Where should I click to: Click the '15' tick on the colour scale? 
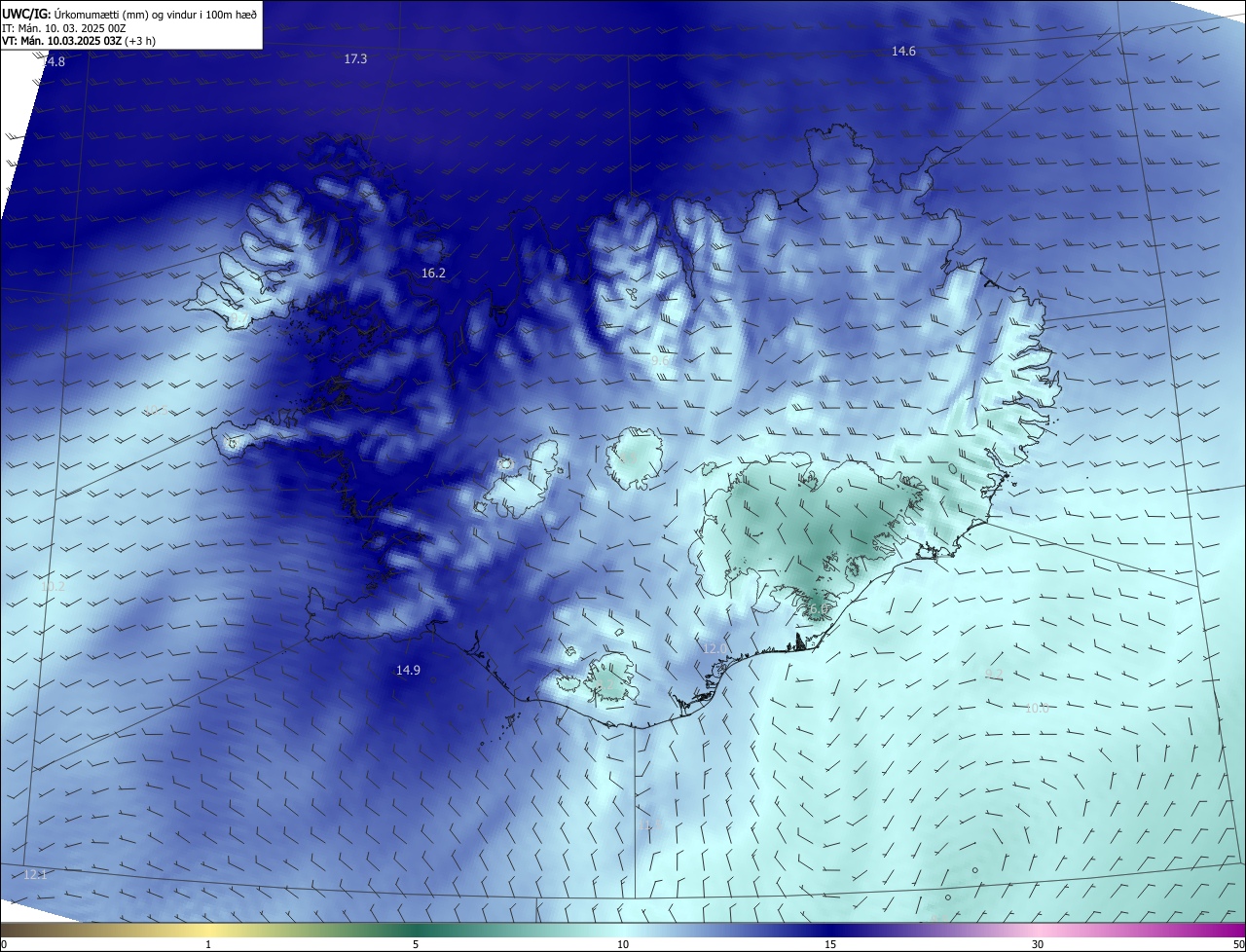(x=830, y=945)
